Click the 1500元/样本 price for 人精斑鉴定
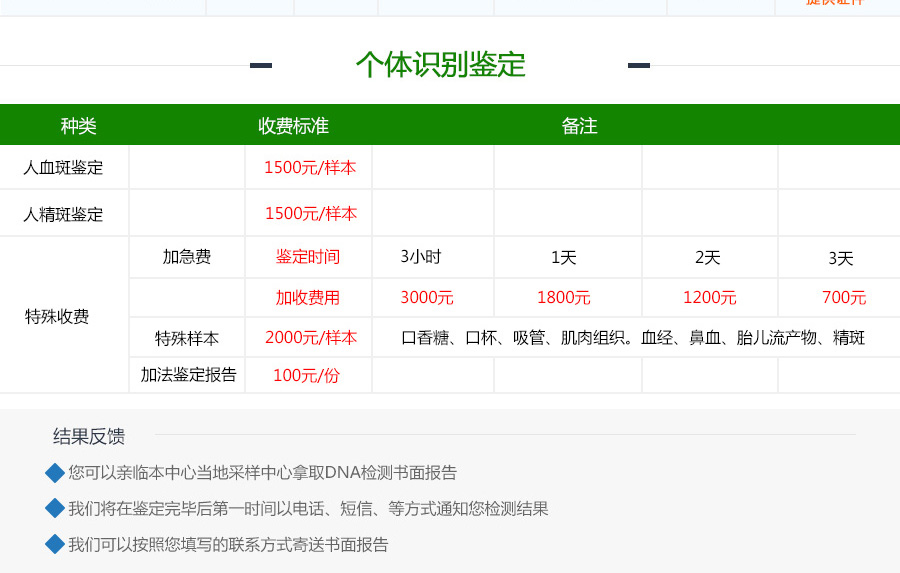The image size is (900, 573). tap(311, 214)
